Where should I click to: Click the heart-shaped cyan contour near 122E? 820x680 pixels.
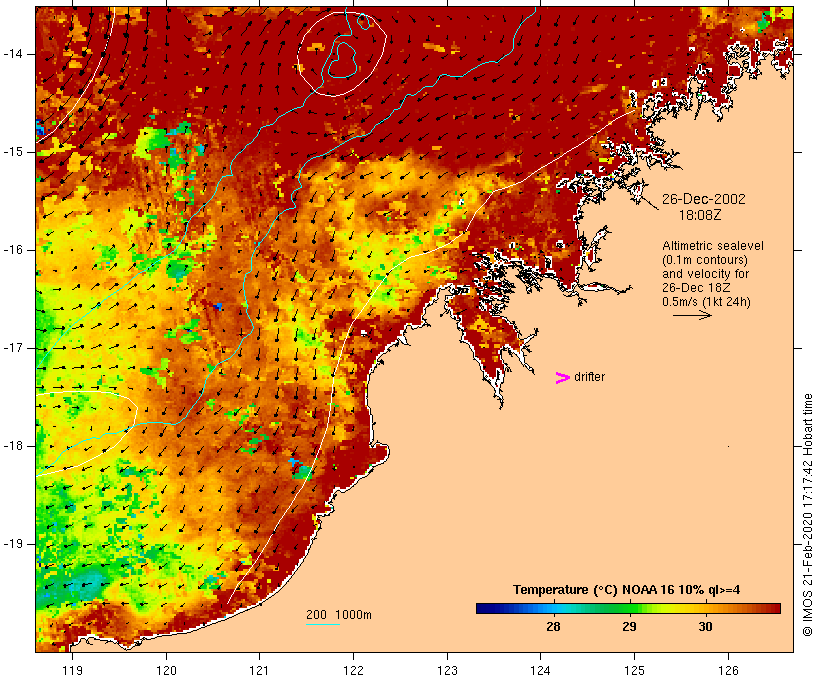343,59
